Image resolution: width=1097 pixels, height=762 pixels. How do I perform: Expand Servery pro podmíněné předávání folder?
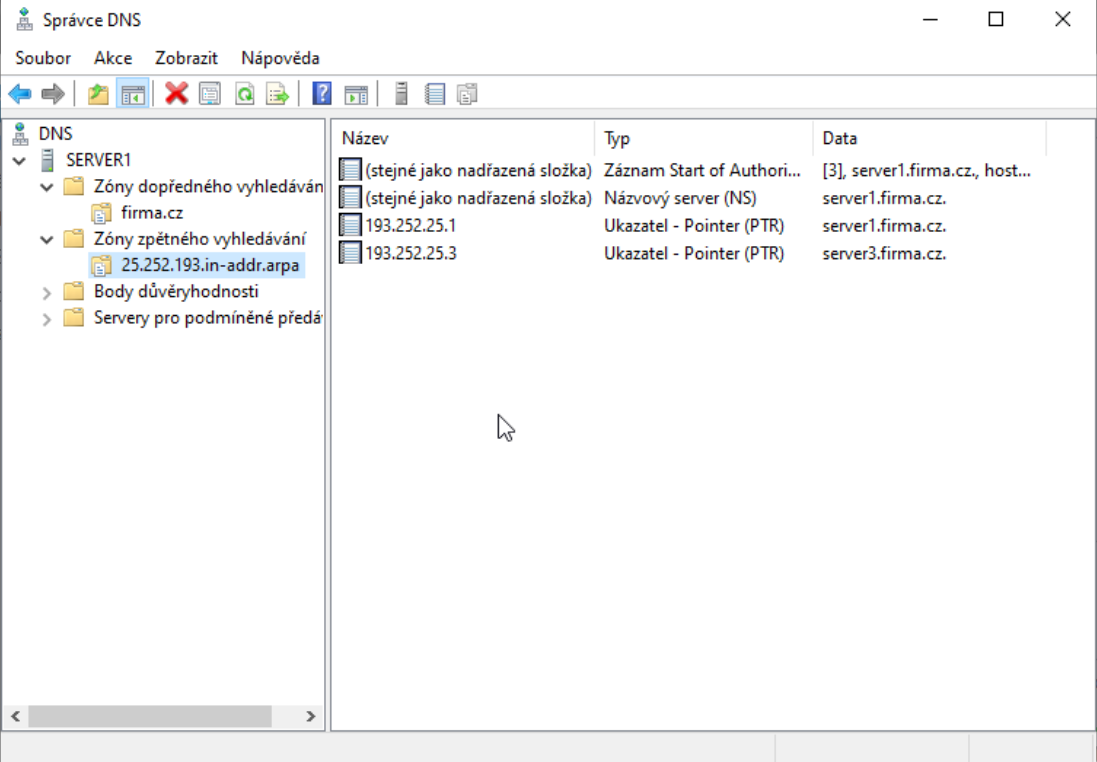(x=47, y=319)
